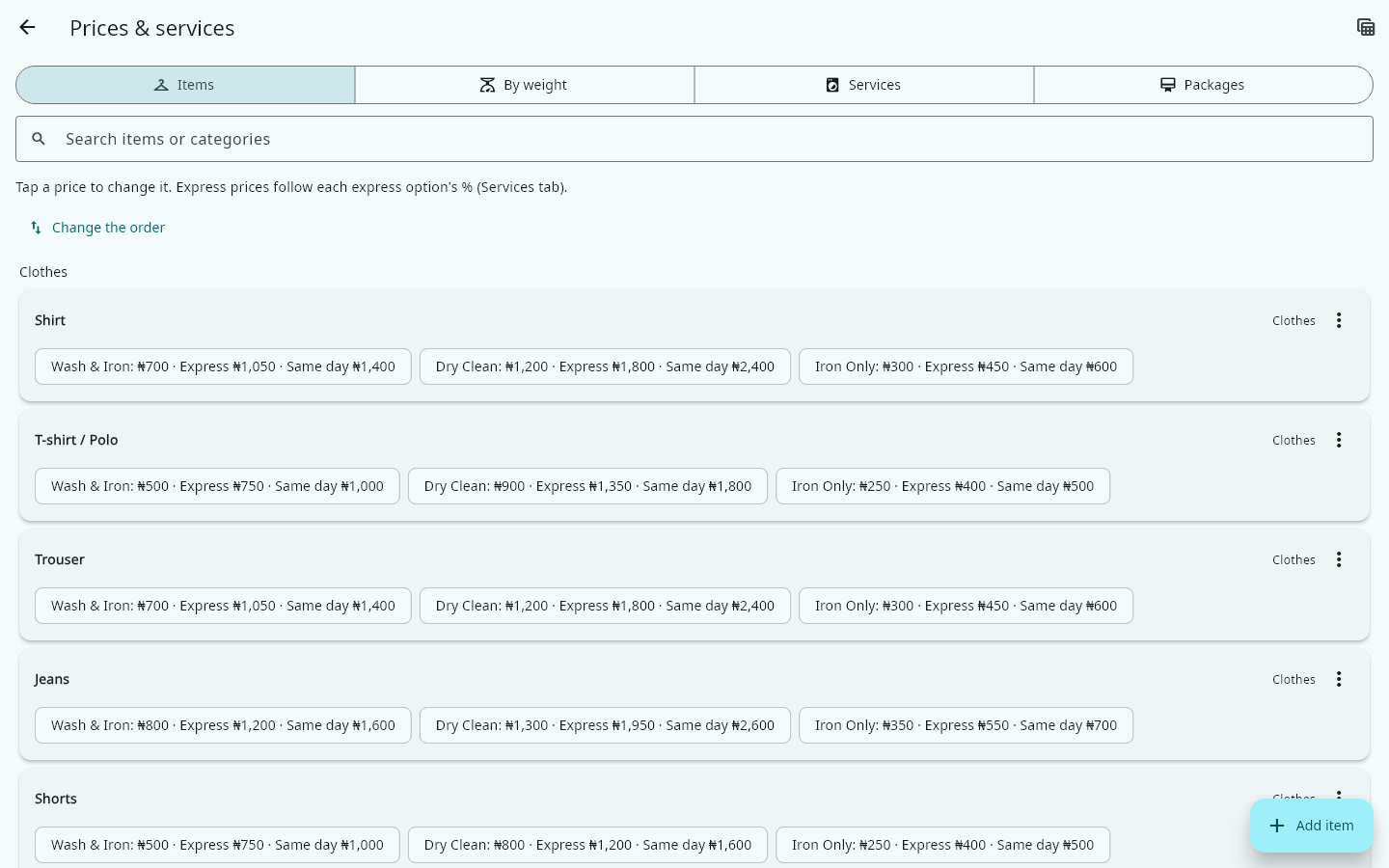Viewport: 1389px width, 868px height.
Task: Edit Jeans Wash & Iron ₦800 price
Action: (x=223, y=725)
